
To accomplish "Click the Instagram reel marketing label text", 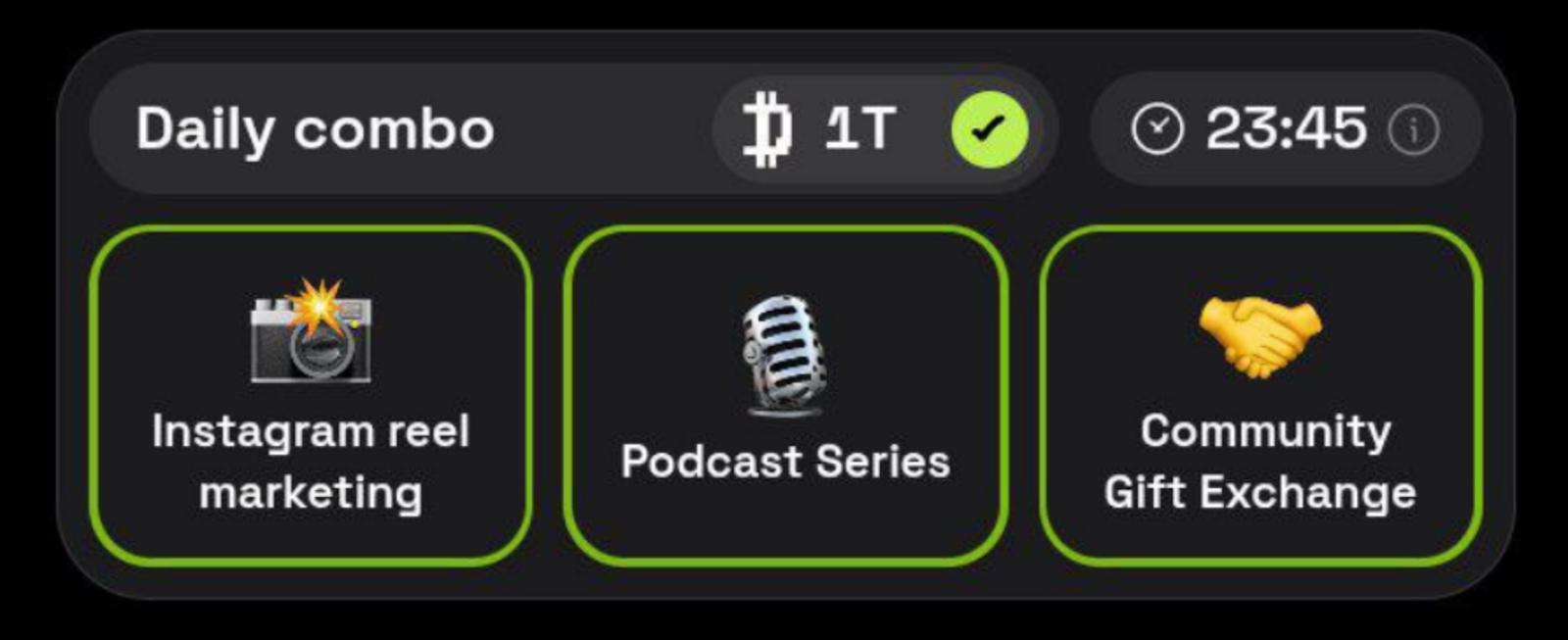I will point(311,462).
